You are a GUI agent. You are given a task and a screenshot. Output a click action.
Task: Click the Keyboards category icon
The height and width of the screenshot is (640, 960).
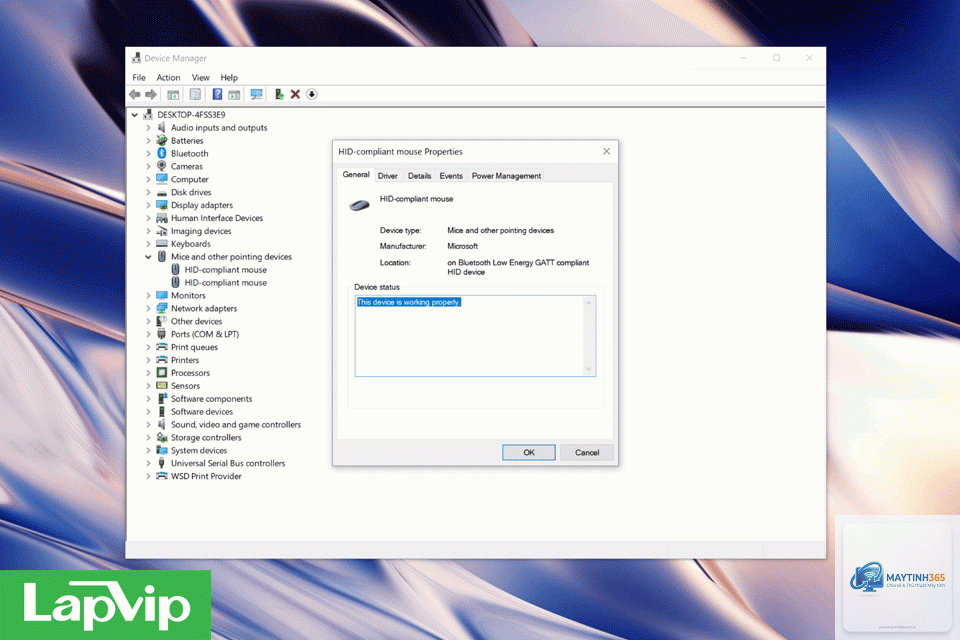(162, 244)
